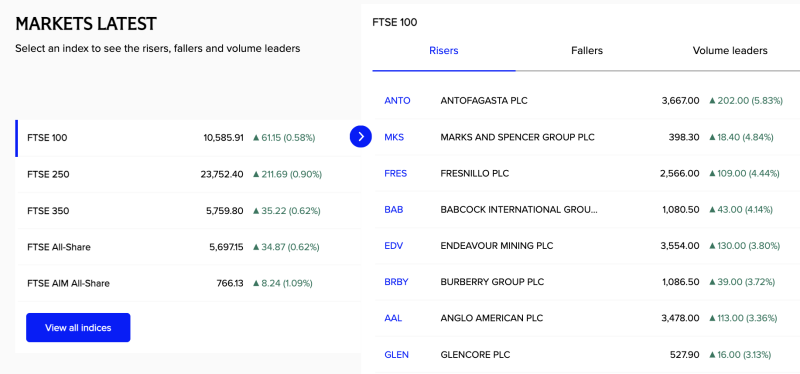Click the FRESNILLO PLC company name
The height and width of the screenshot is (374, 800).
click(474, 173)
